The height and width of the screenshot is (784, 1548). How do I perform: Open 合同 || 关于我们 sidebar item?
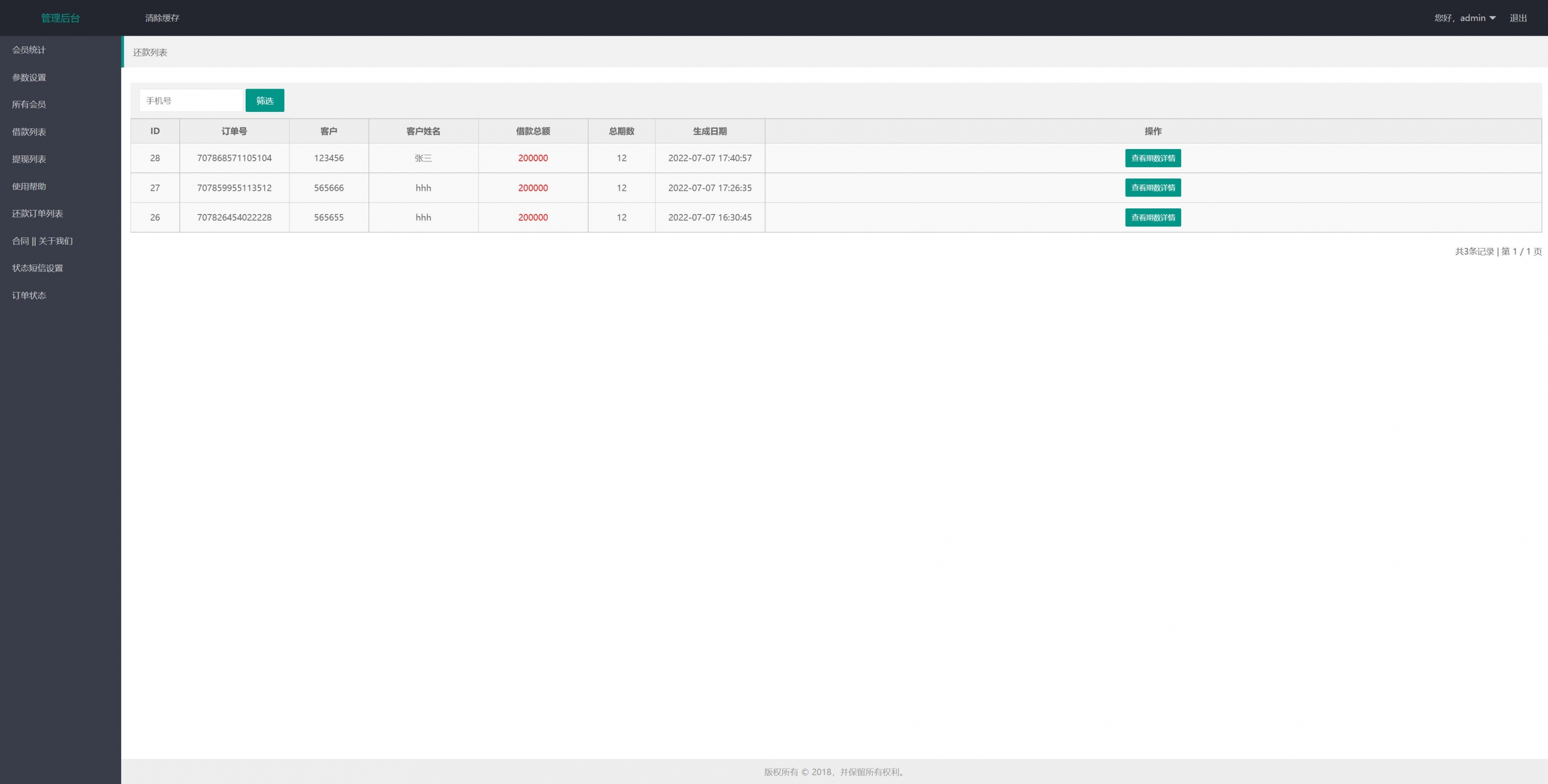[x=42, y=241]
